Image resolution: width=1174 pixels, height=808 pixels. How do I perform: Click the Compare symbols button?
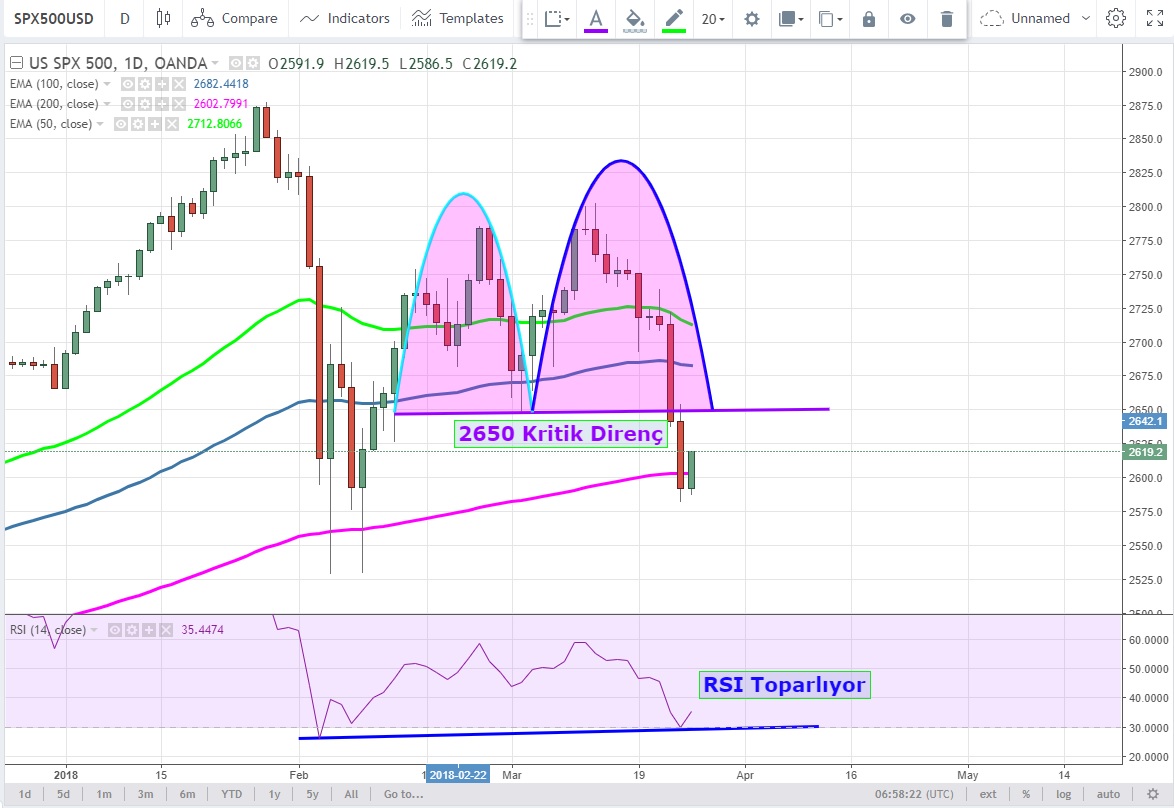[x=234, y=18]
